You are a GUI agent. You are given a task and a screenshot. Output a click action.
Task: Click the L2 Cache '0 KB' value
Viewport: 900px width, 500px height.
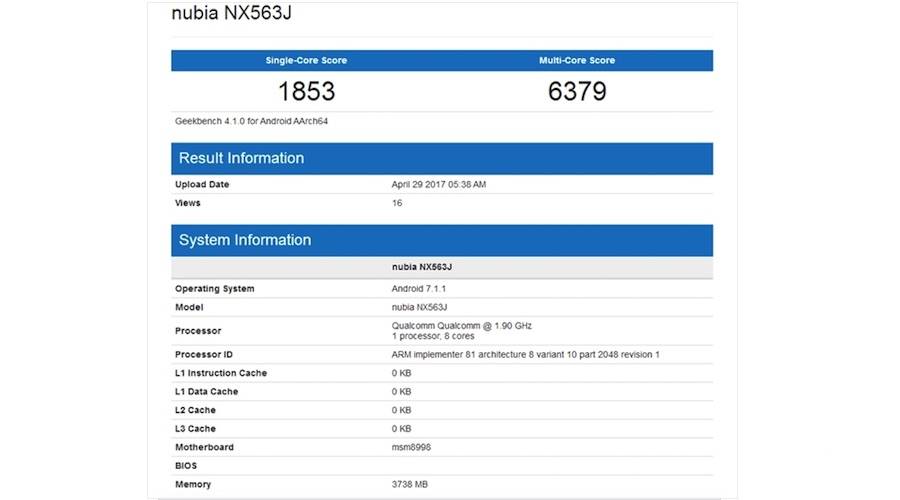pos(401,410)
